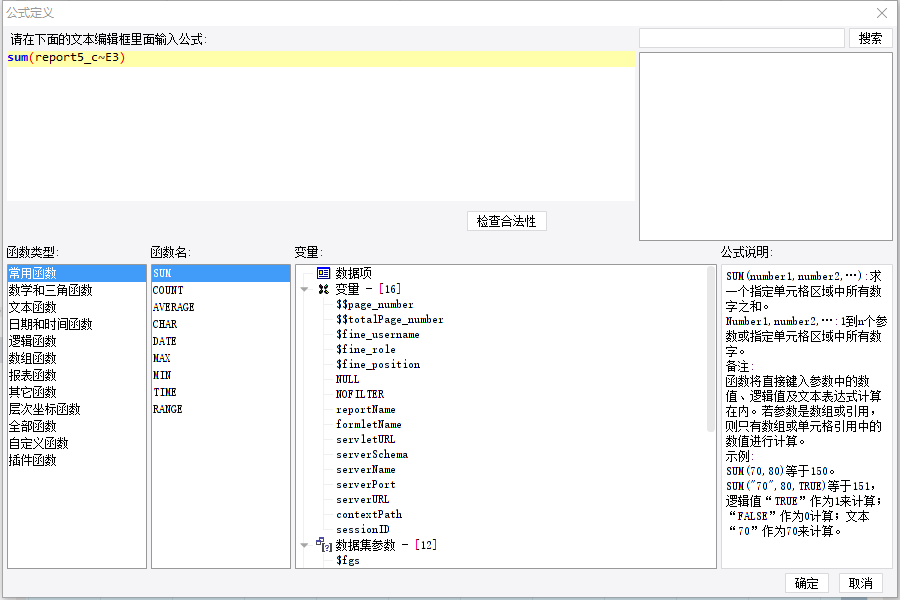Select SUM in function name list
Image resolution: width=900 pixels, height=600 pixels.
coord(221,273)
